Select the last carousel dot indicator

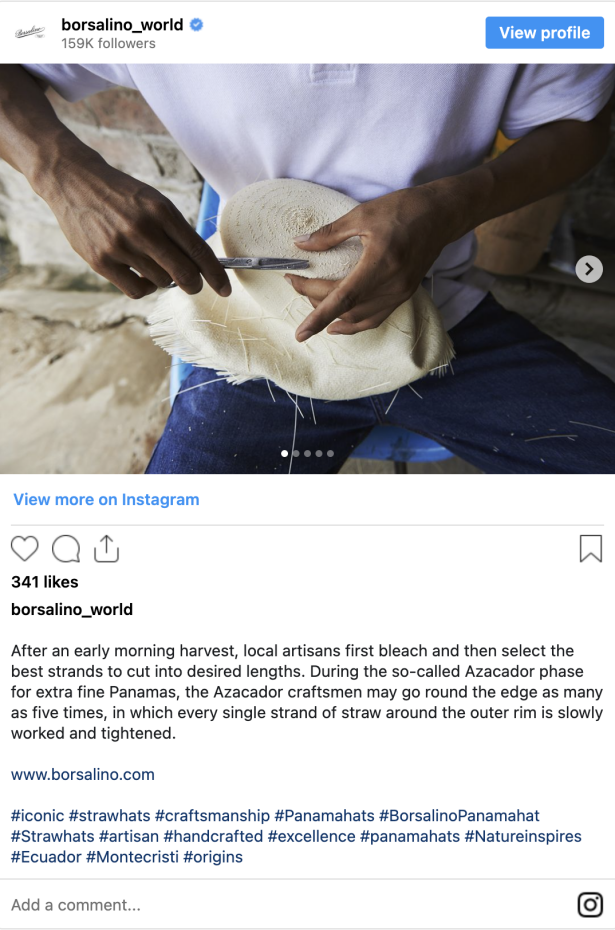click(x=330, y=453)
